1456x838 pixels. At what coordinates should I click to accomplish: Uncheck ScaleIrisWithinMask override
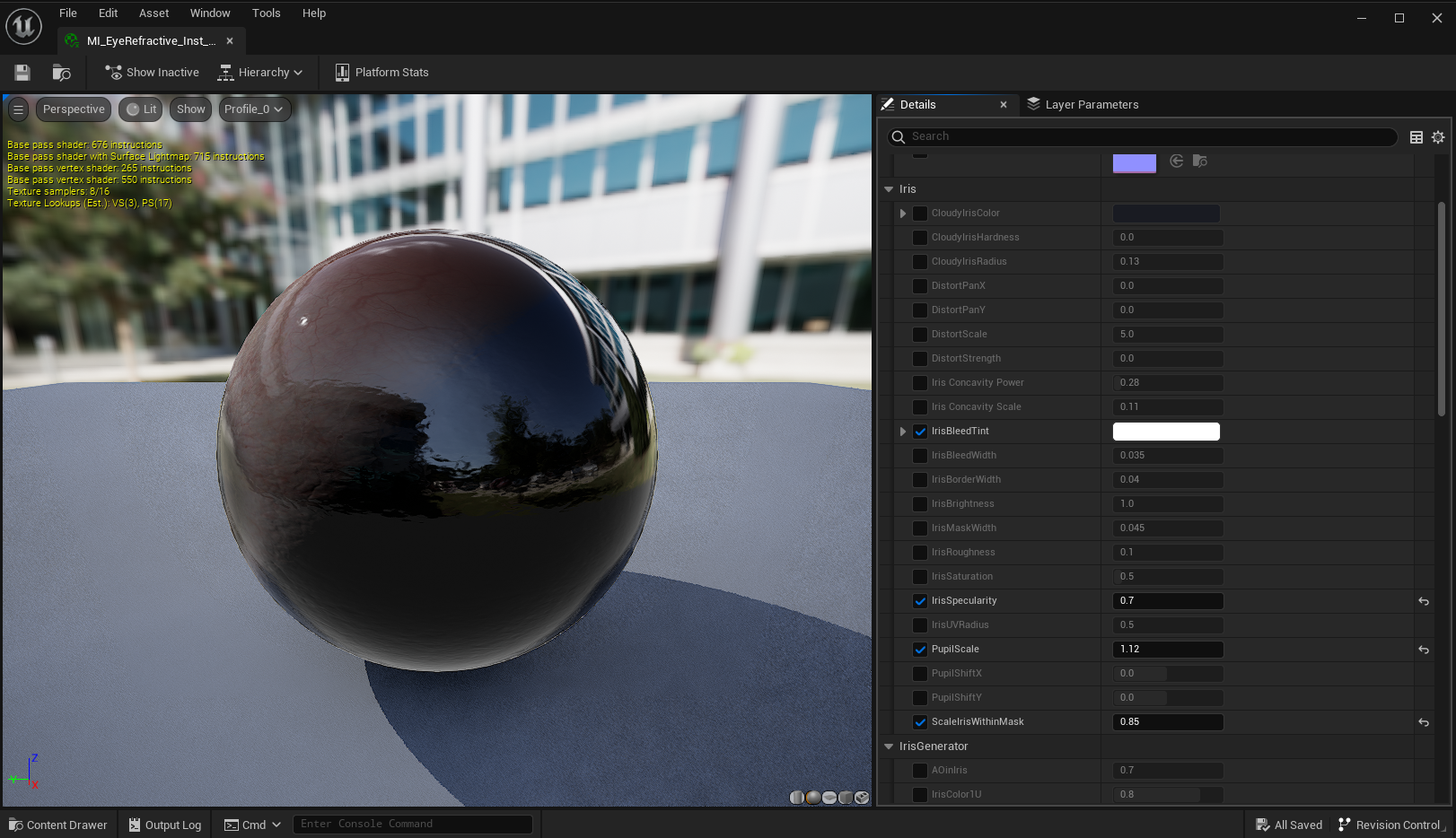[x=920, y=722]
